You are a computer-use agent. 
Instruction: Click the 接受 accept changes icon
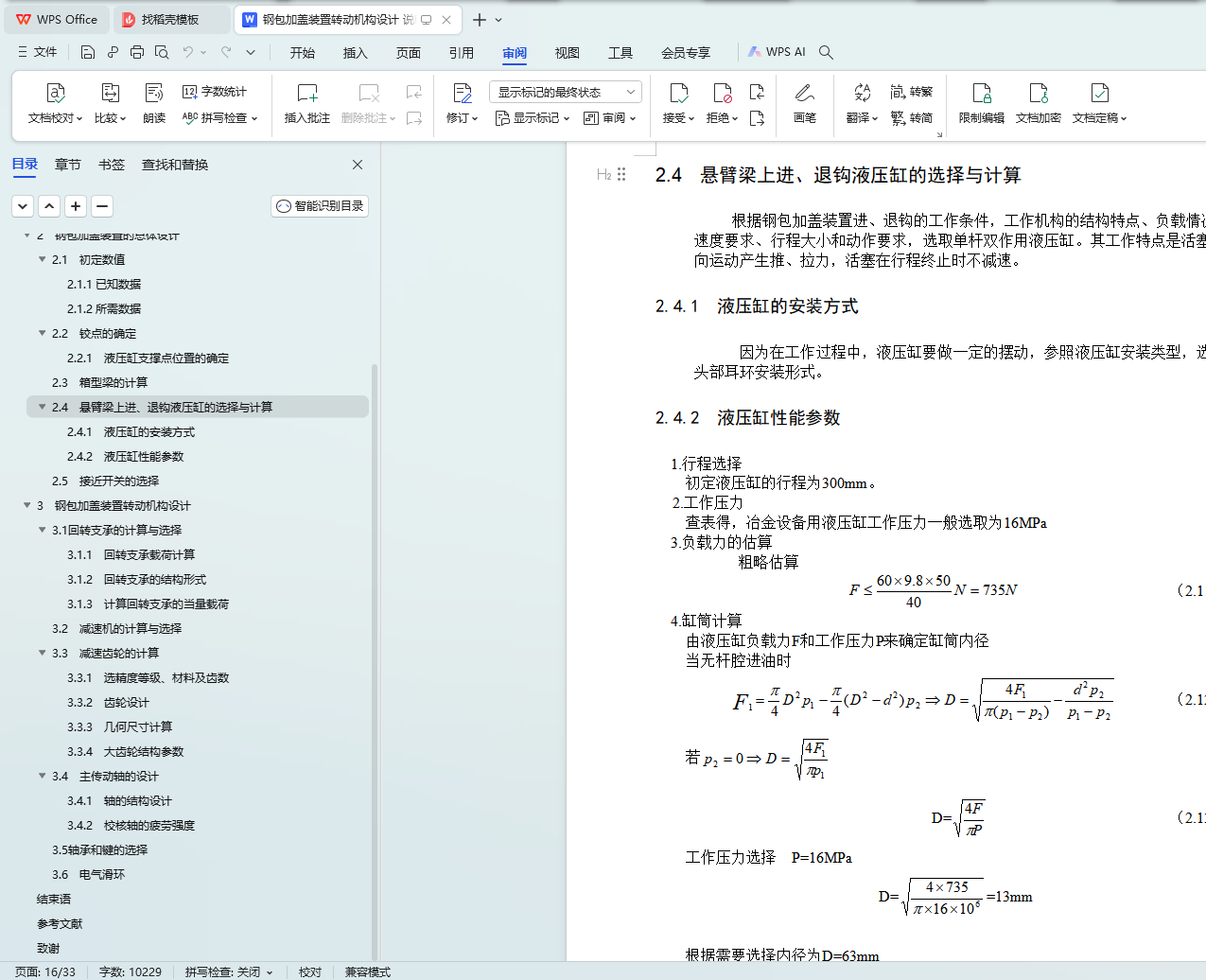pos(678,93)
